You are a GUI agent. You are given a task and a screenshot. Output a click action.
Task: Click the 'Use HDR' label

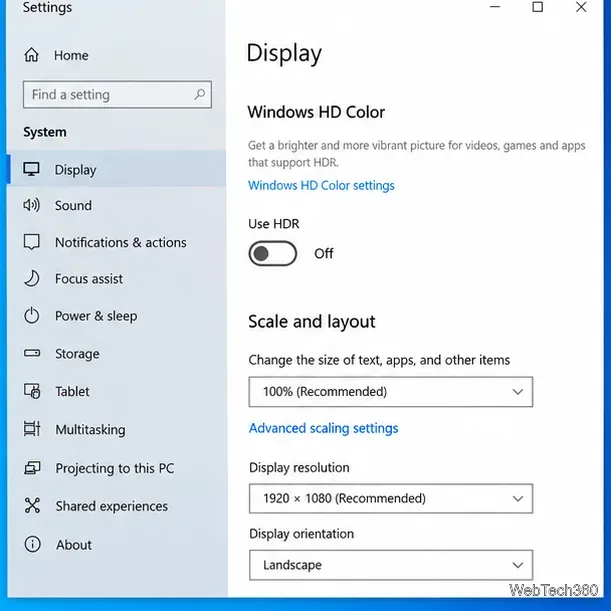coord(274,224)
